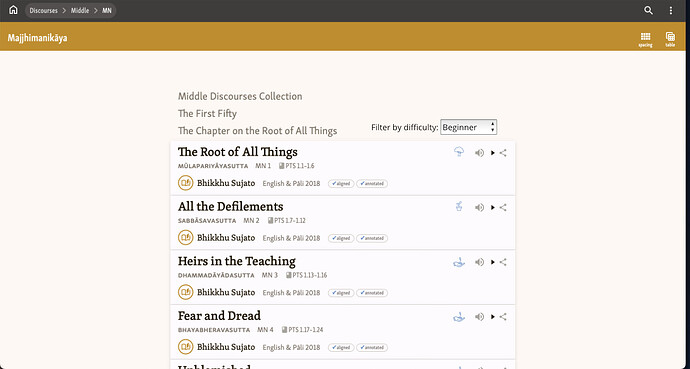Click PTS 1.13–1.16 reference

click(306, 275)
